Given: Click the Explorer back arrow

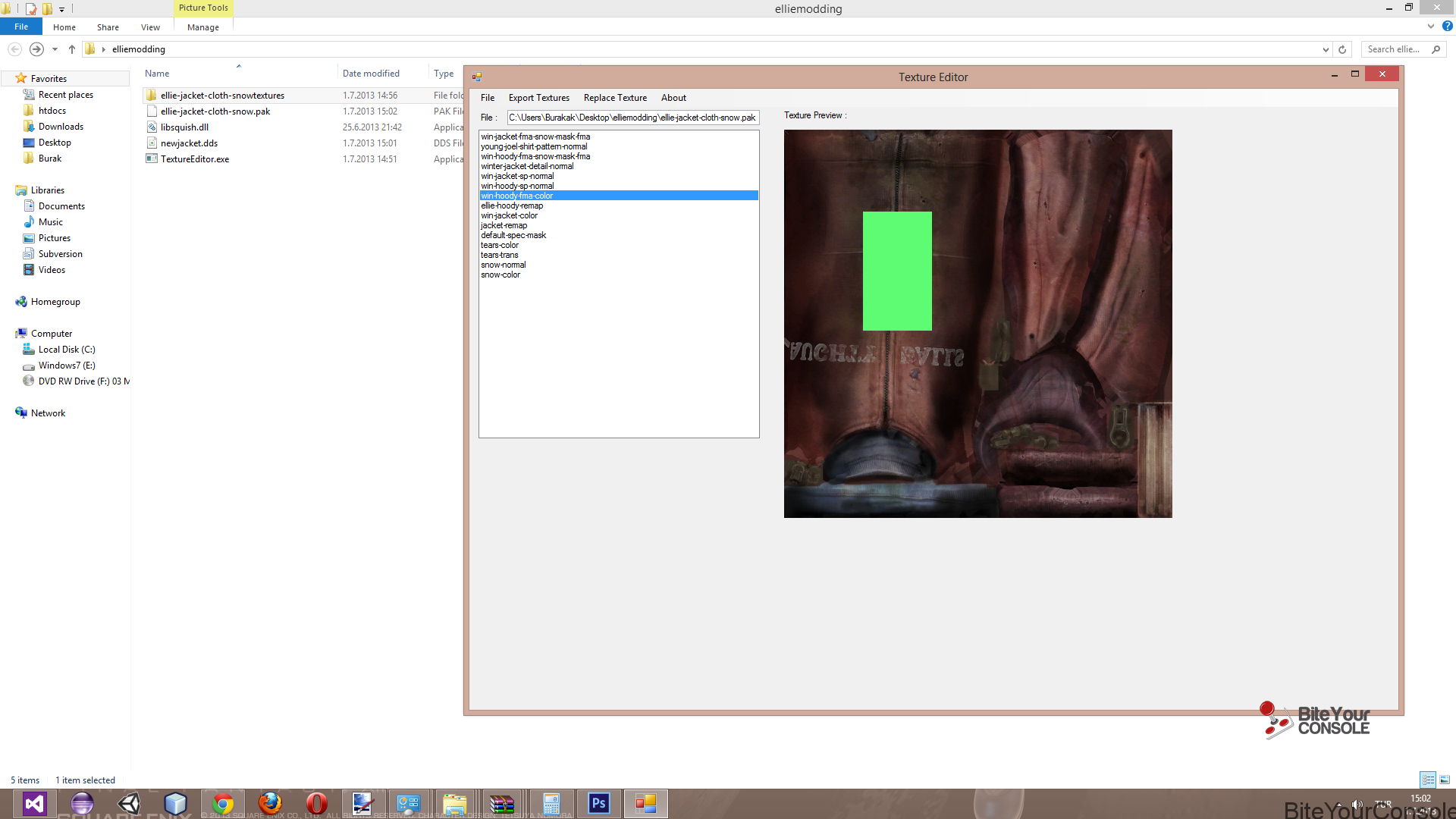Looking at the screenshot, I should [x=14, y=49].
